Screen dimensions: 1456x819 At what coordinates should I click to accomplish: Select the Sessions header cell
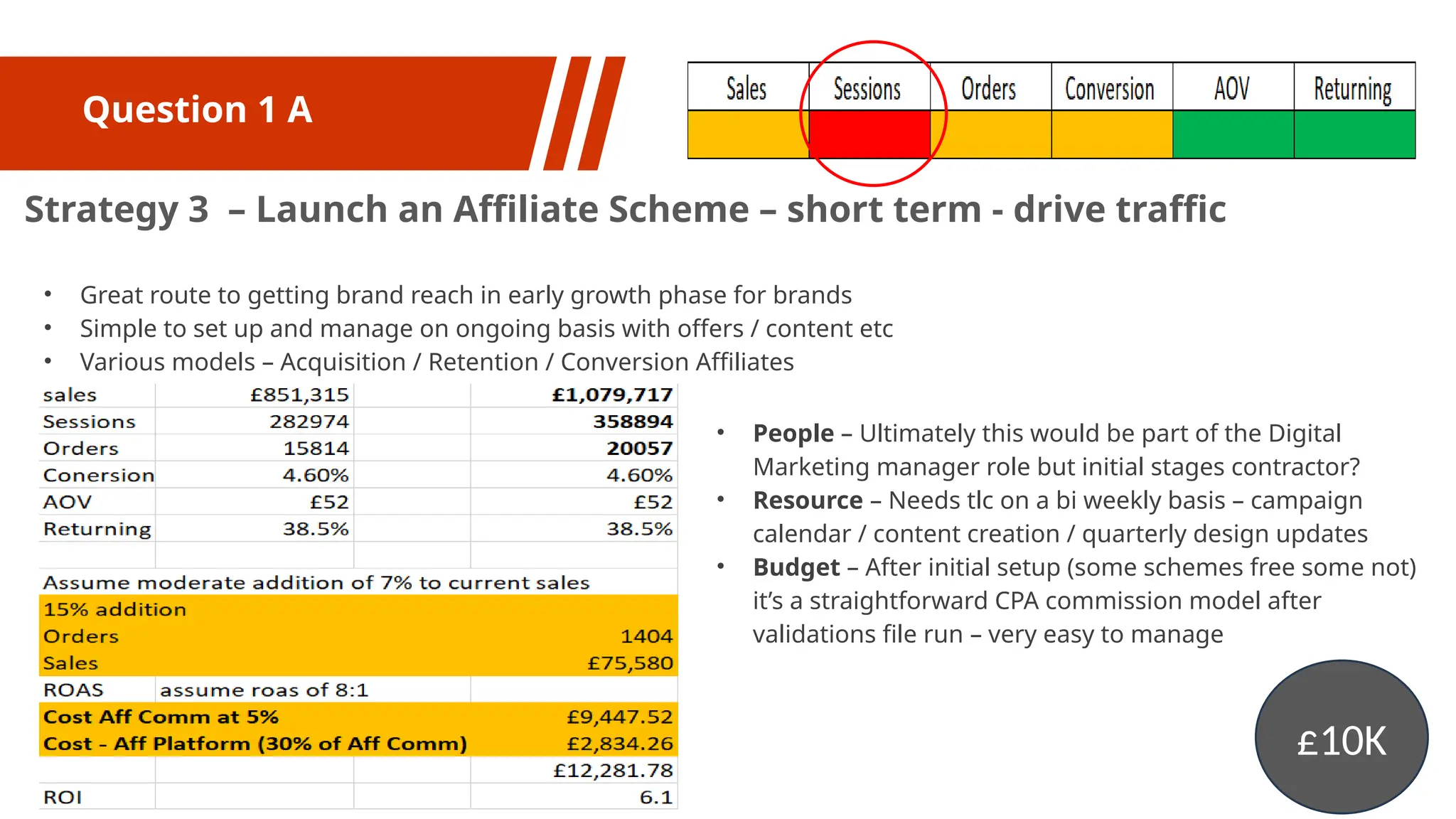pos(869,87)
